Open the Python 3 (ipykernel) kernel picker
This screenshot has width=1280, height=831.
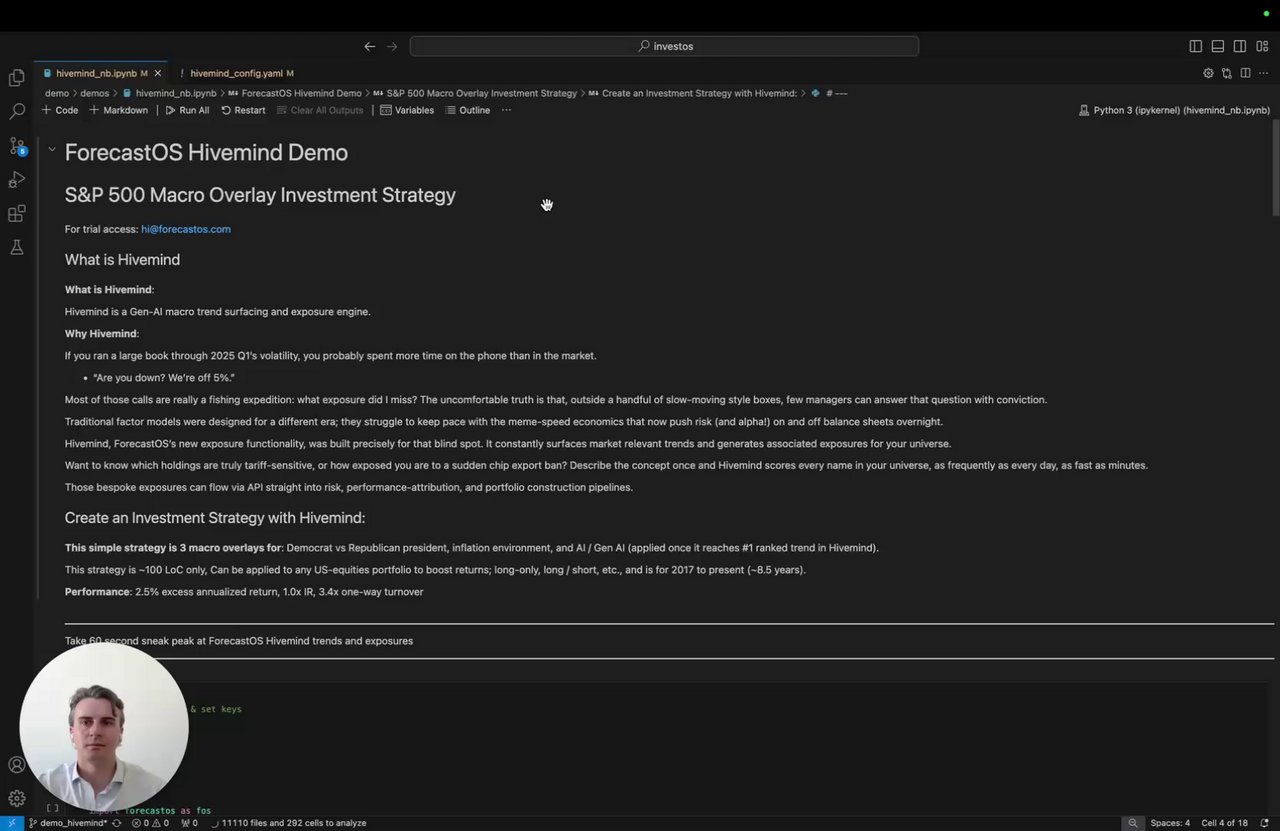tap(1175, 110)
